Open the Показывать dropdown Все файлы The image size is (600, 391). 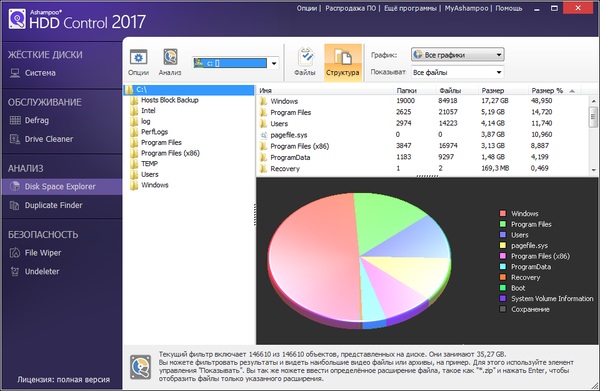(458, 72)
